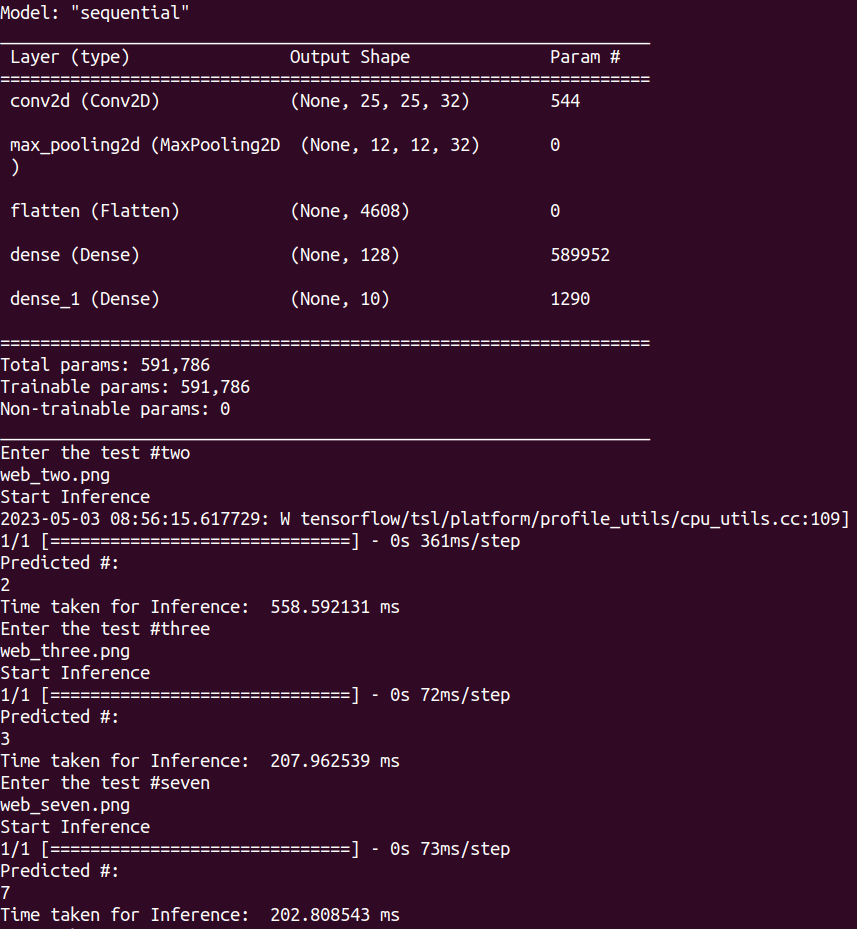Click the Model: "sequential" header line
Viewport: 857px width, 929px height.
click(x=94, y=13)
